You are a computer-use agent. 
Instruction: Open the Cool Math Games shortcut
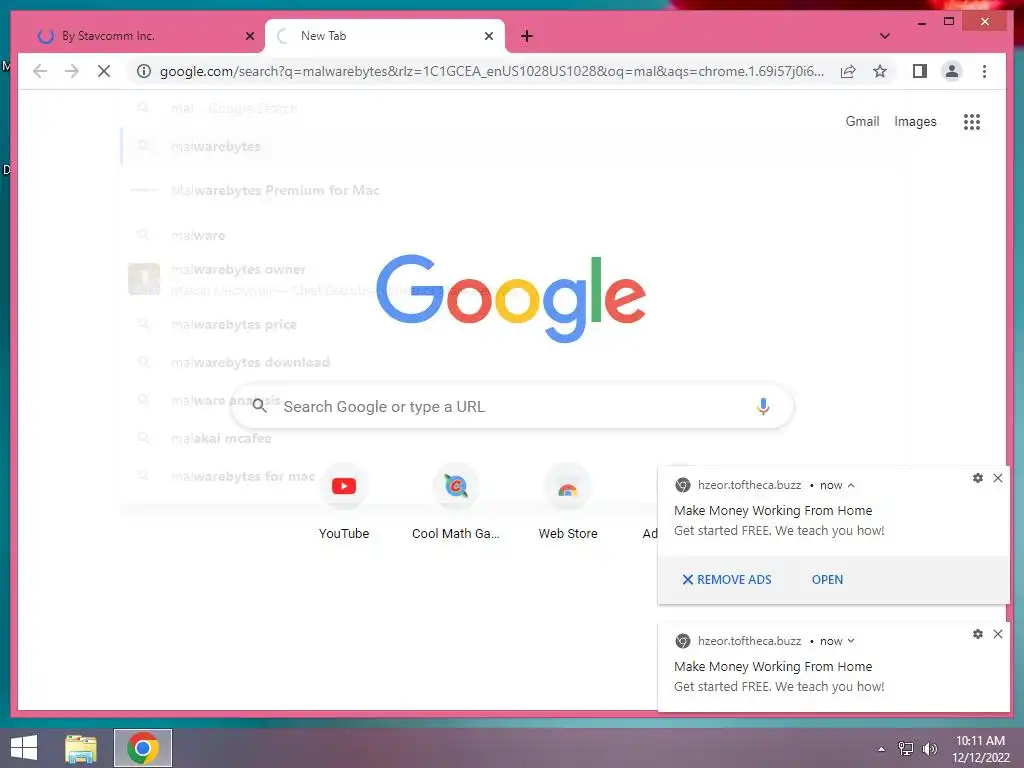pyautogui.click(x=455, y=502)
